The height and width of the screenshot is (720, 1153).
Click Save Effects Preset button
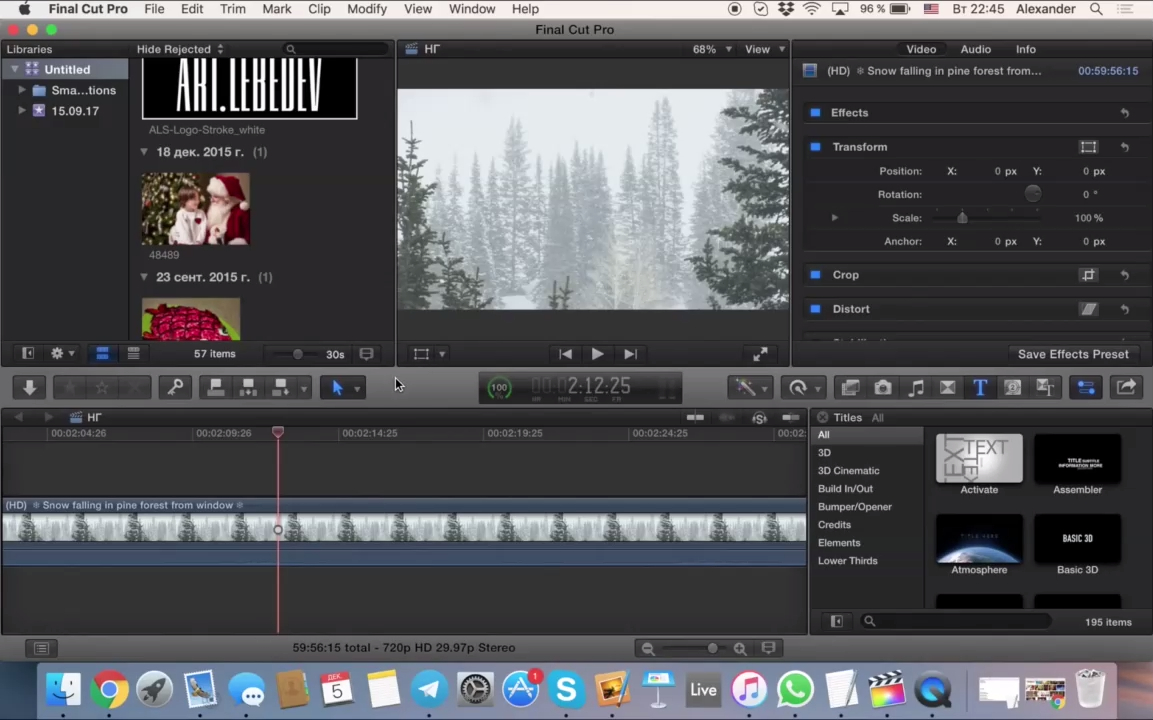coord(1073,354)
